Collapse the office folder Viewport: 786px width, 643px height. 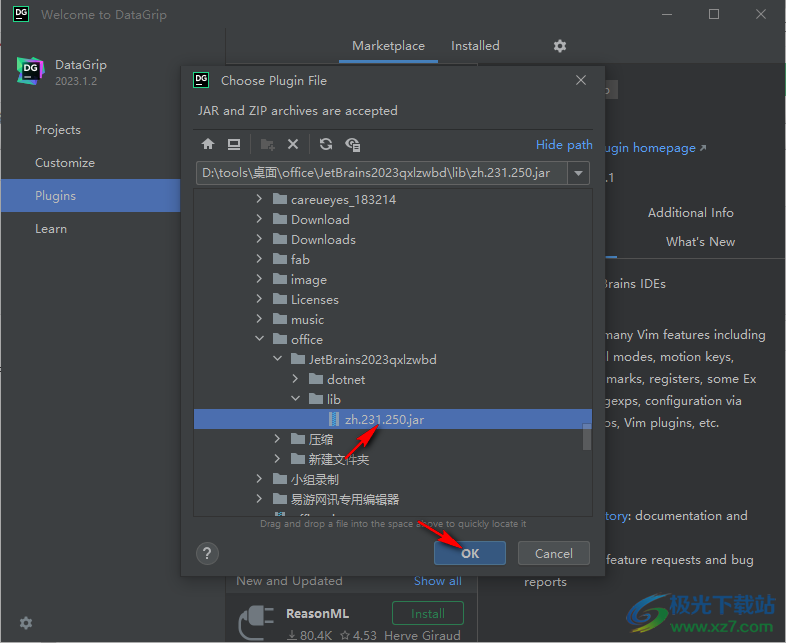(x=259, y=339)
